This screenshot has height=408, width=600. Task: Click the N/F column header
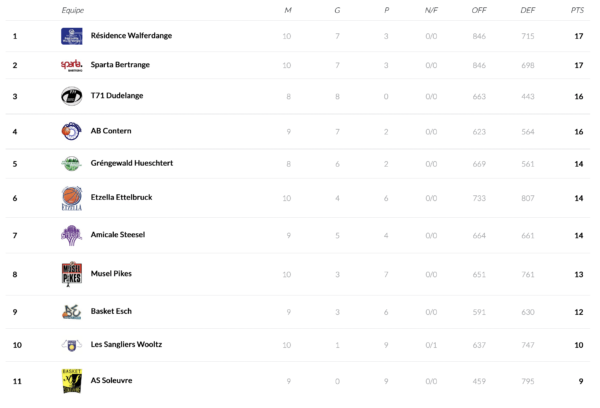[431, 10]
